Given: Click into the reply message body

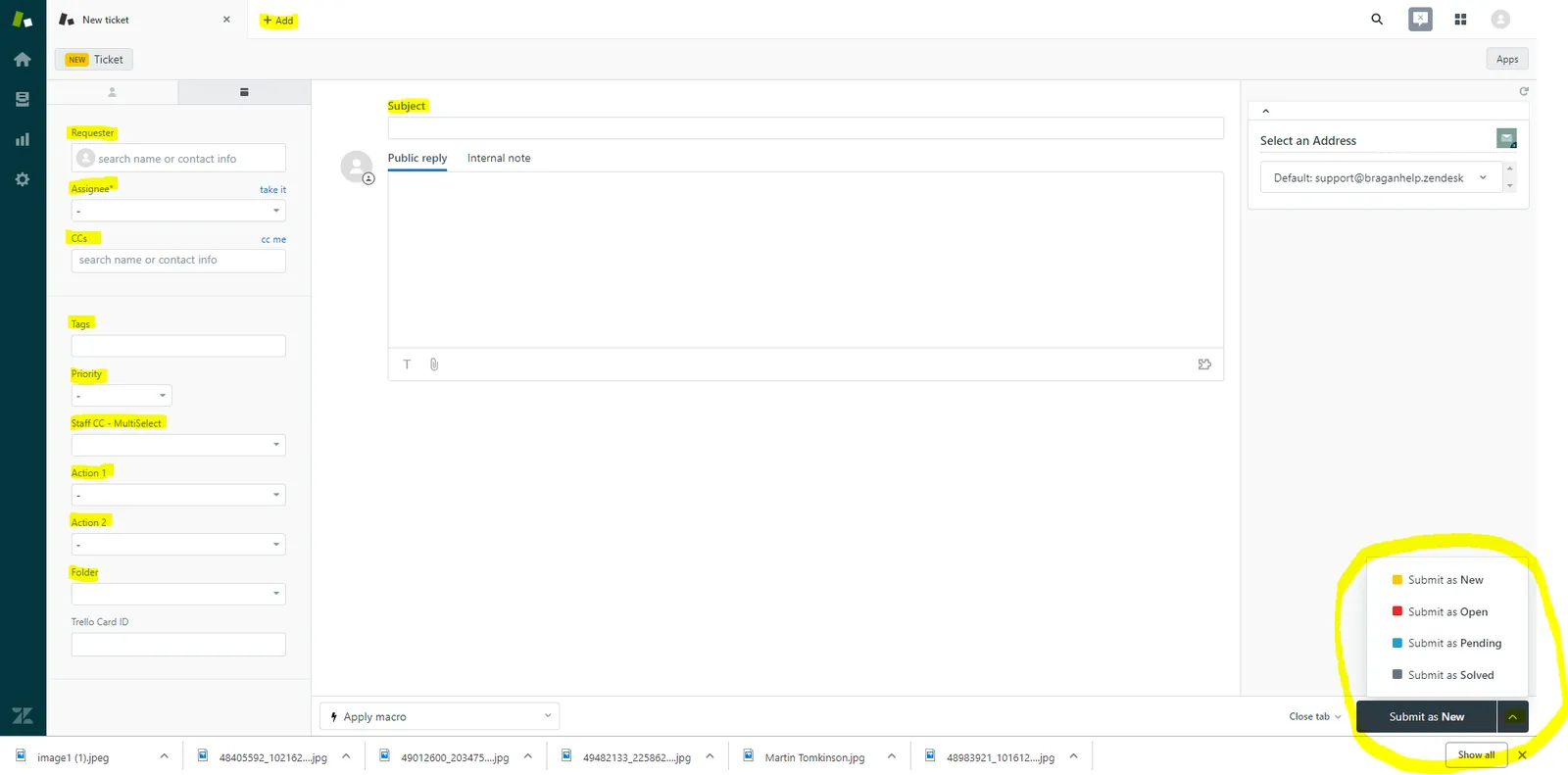Looking at the screenshot, I should coord(806,260).
